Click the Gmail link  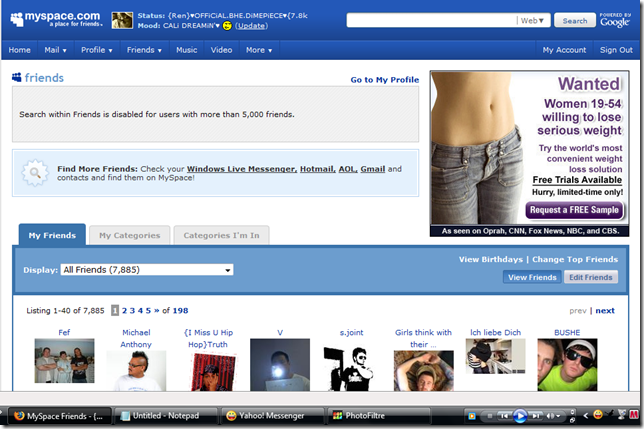click(x=373, y=169)
